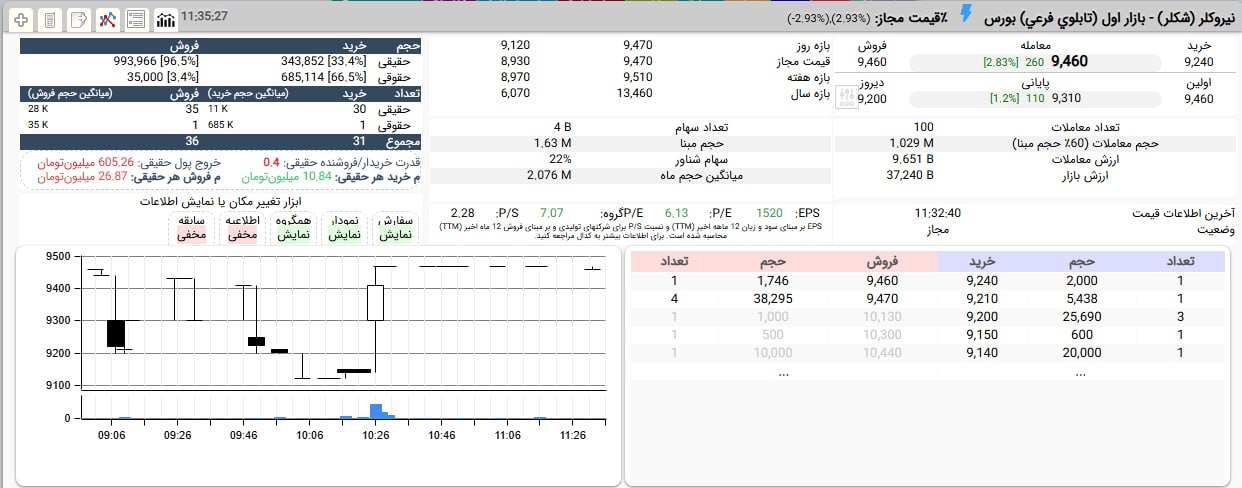Click خروج پول حقیقی 605.26 value
This screenshot has height=488, width=1242.
[x=116, y=161]
